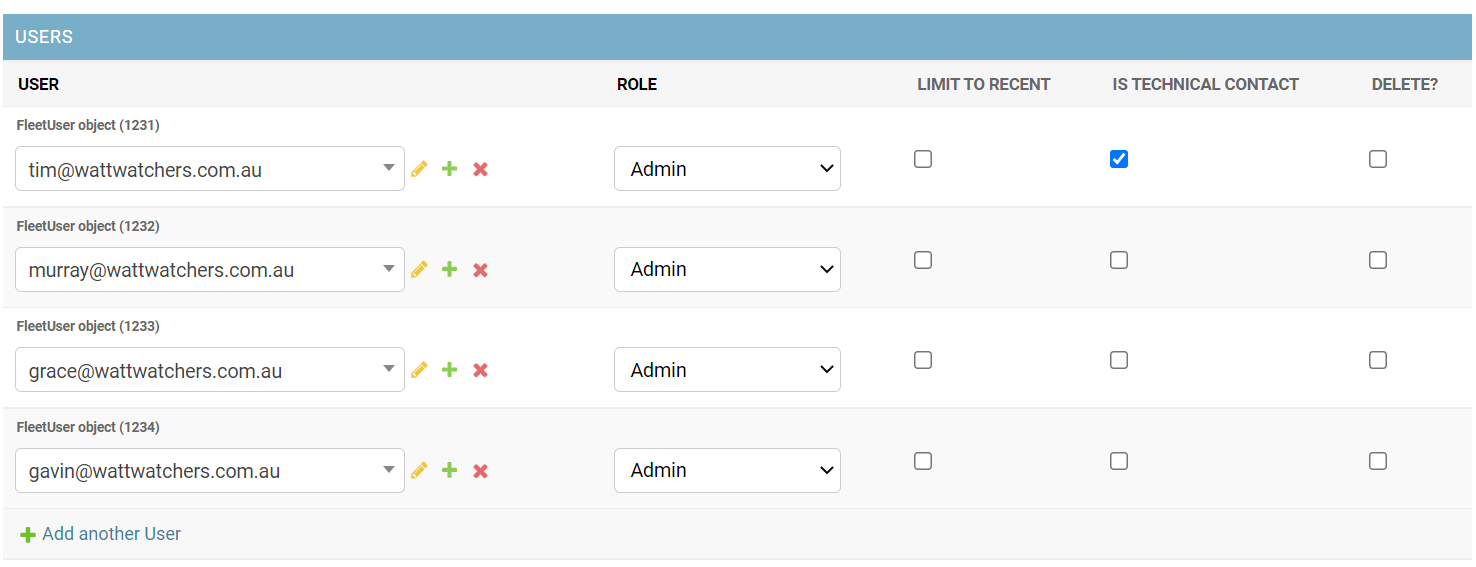The width and height of the screenshot is (1476, 567).
Task: Expand the Role dropdown for gavin@wattwatchers.com.au
Action: click(x=727, y=470)
